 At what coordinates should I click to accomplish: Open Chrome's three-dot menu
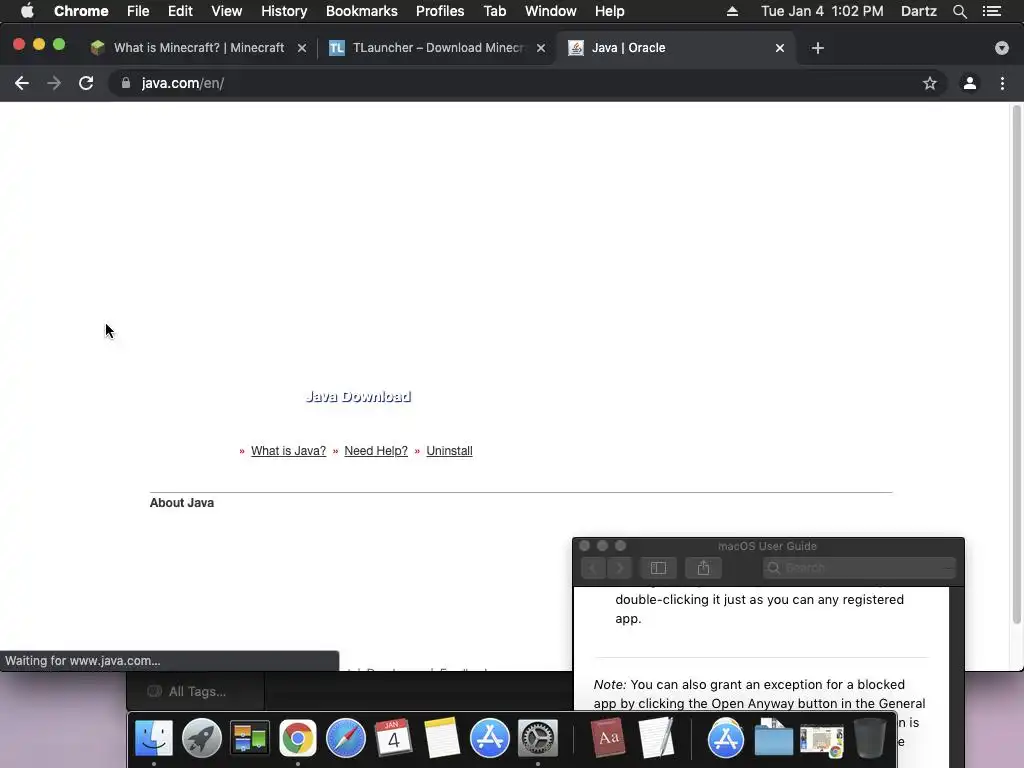(x=1002, y=83)
